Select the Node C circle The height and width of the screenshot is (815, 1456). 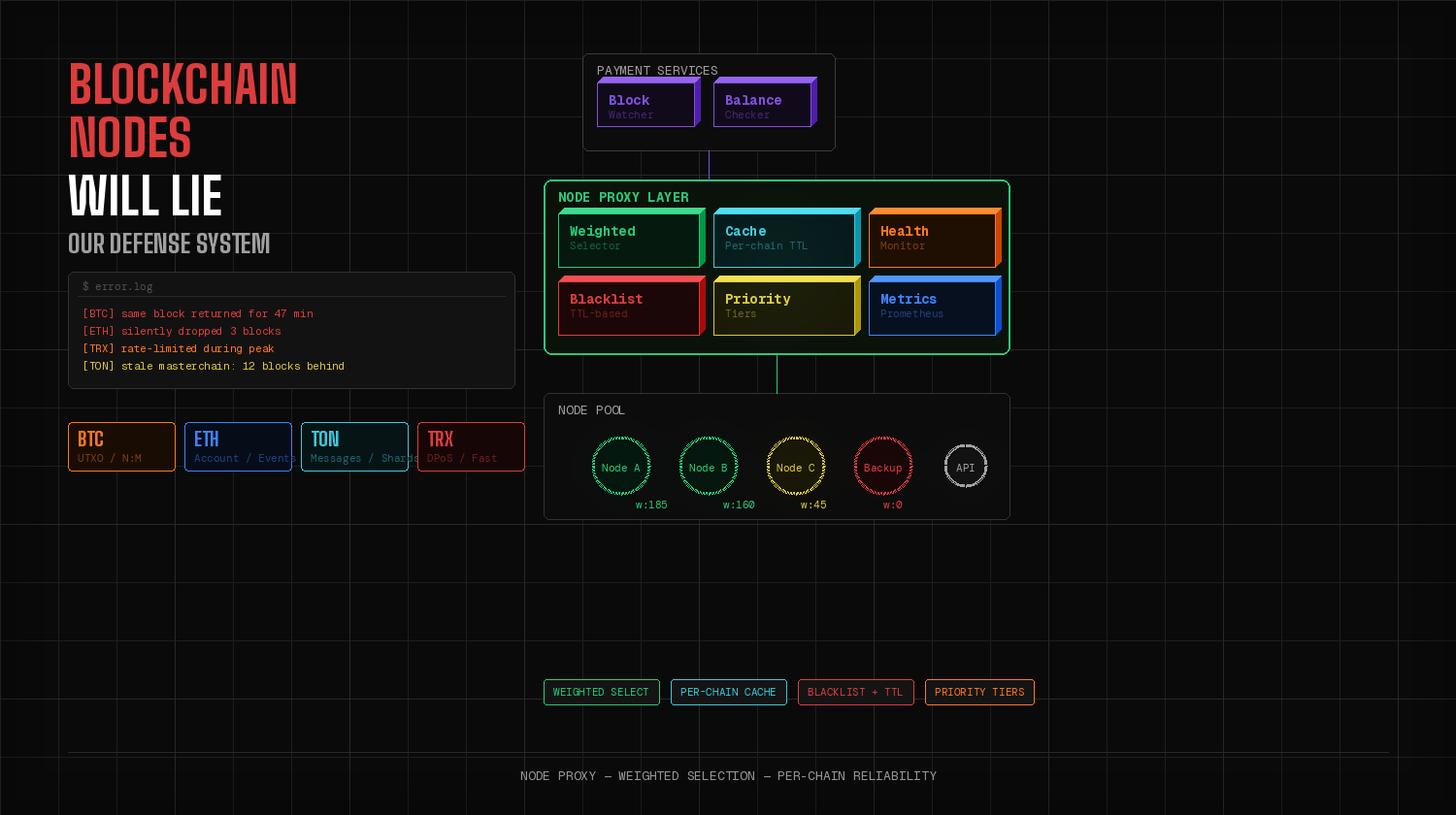coord(796,467)
